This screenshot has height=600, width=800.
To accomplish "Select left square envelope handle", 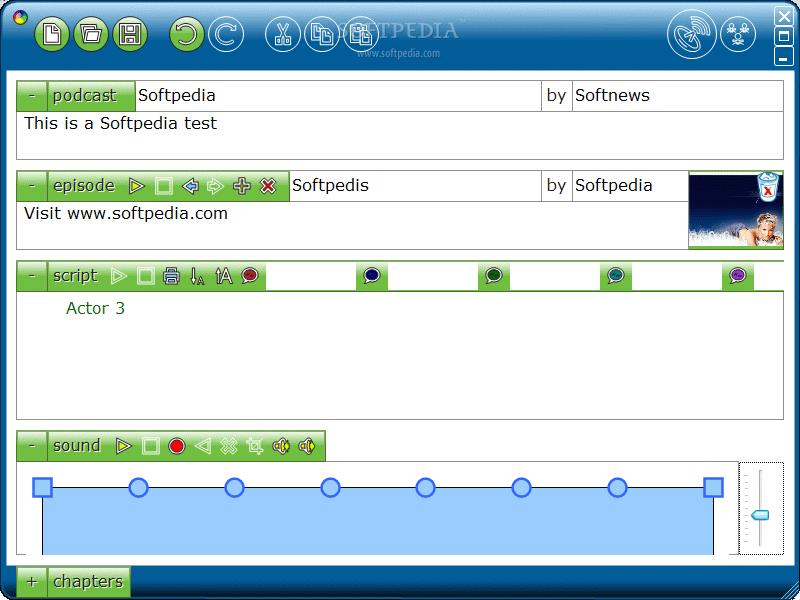I will (x=42, y=487).
